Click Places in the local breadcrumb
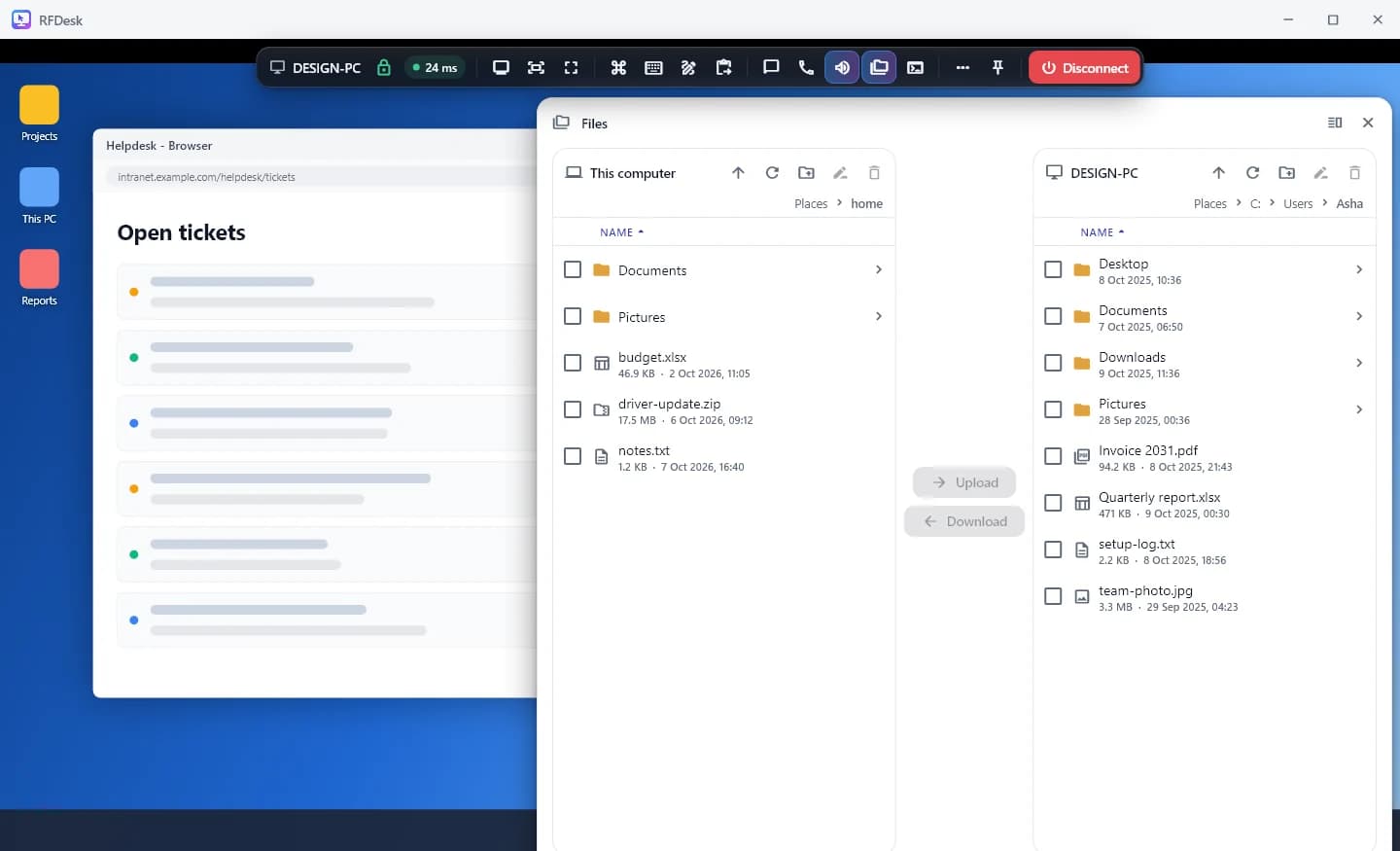 tap(811, 203)
